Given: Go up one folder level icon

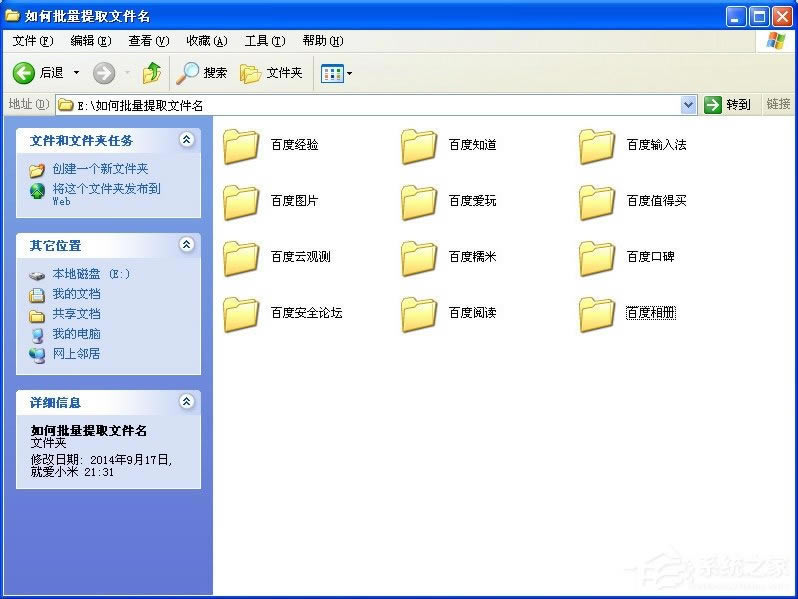Looking at the screenshot, I should (151, 73).
